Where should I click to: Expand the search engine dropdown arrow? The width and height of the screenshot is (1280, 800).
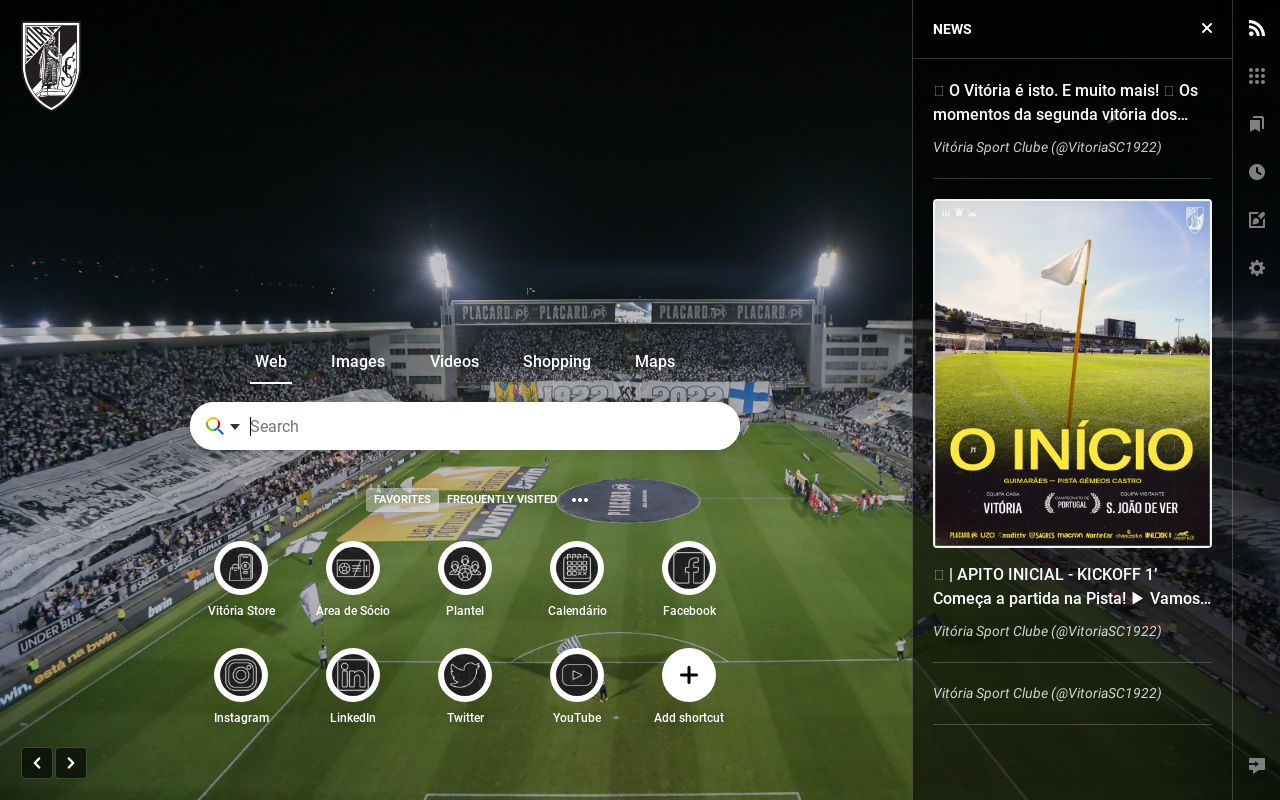(235, 427)
